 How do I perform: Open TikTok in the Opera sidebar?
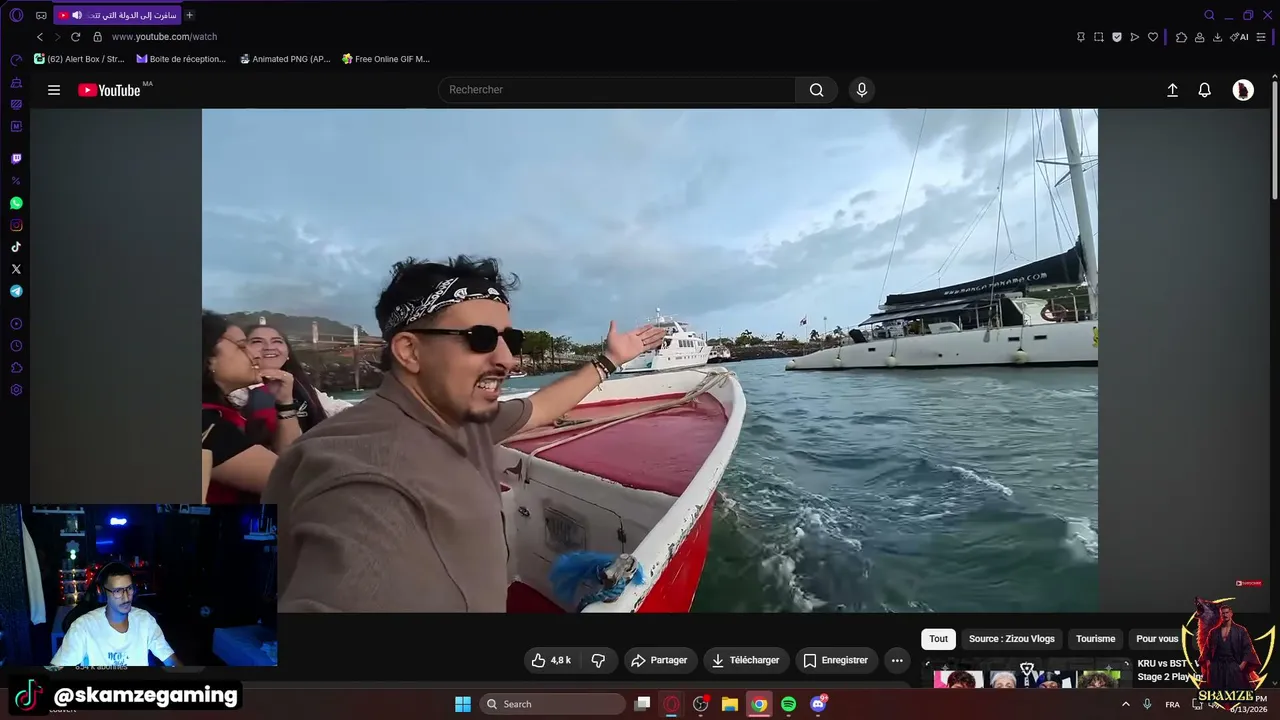click(x=16, y=247)
